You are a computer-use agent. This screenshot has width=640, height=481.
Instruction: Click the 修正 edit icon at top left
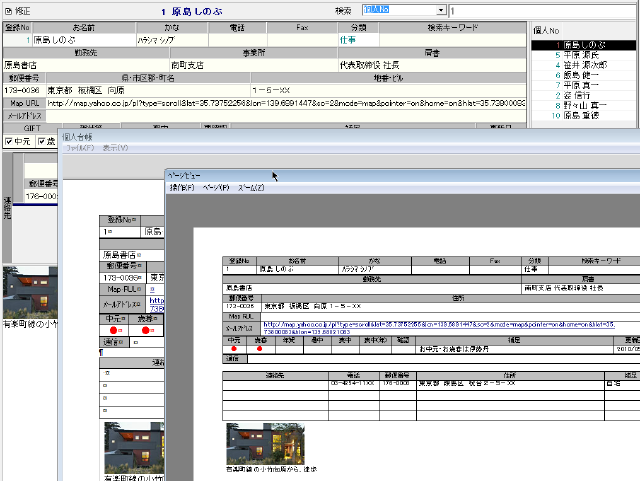pos(8,11)
